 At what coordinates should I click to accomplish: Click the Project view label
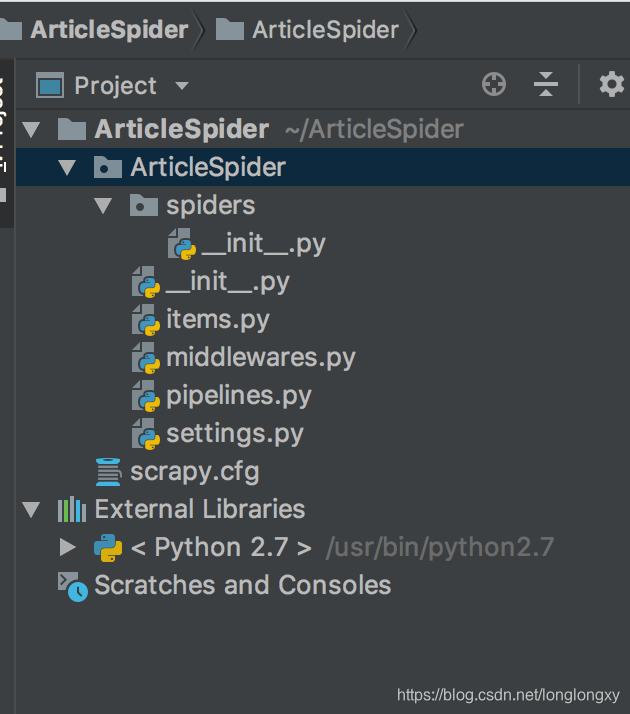(x=116, y=86)
